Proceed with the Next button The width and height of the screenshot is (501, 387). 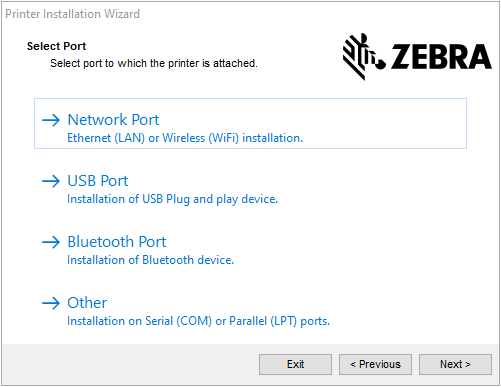coord(455,364)
